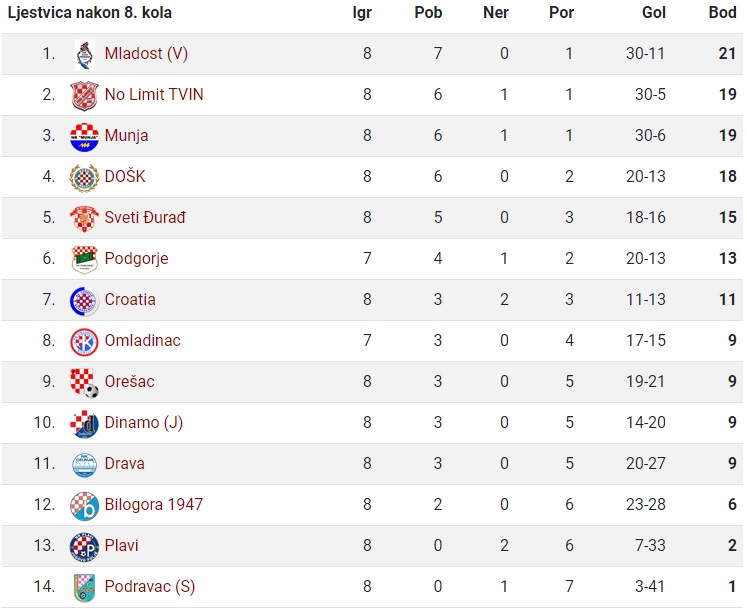Screen dimensions: 747x609
Task: Click the Mladost (V) club crest
Action: pyautogui.click(x=85, y=55)
